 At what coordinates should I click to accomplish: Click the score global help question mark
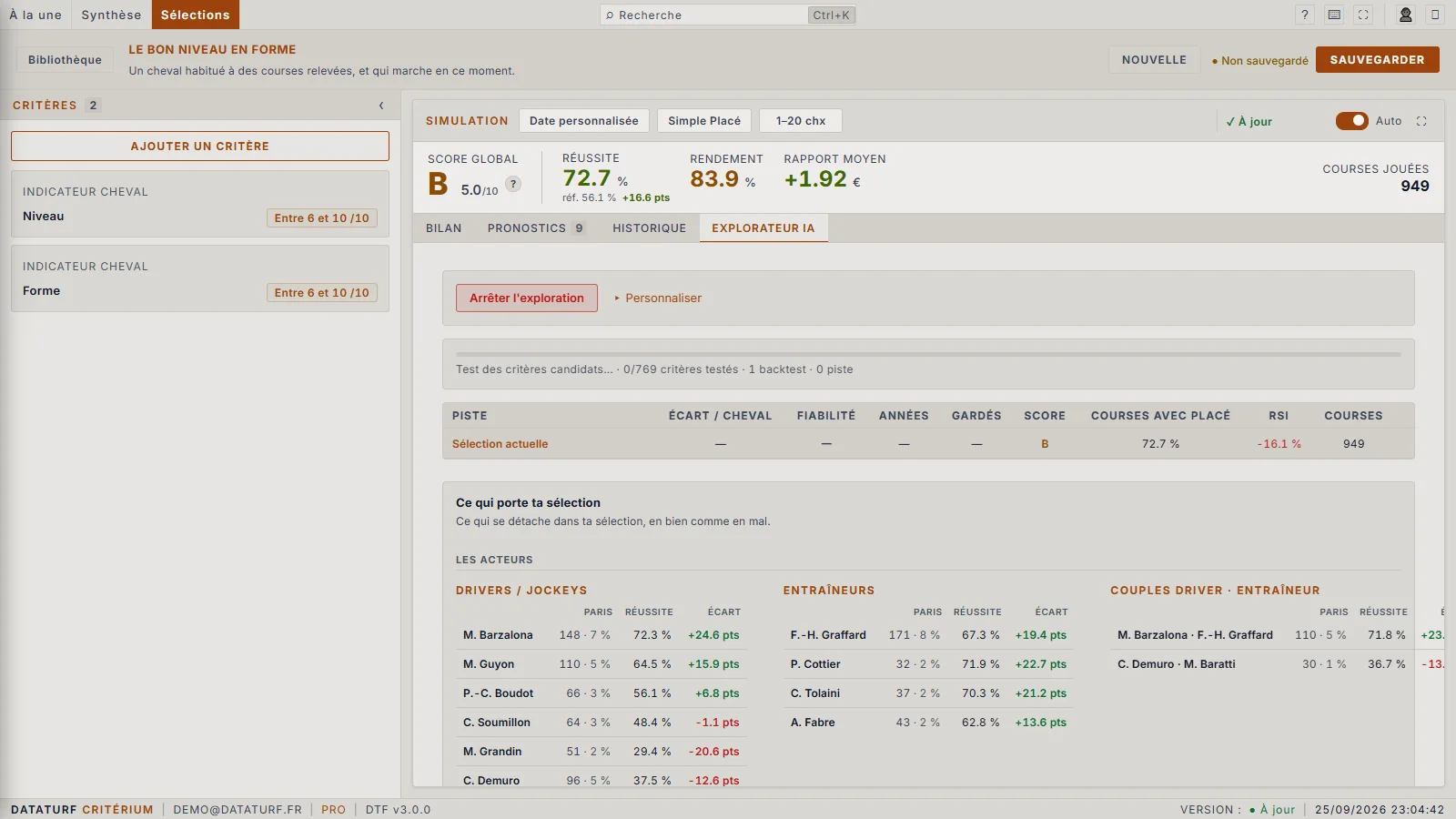[513, 184]
